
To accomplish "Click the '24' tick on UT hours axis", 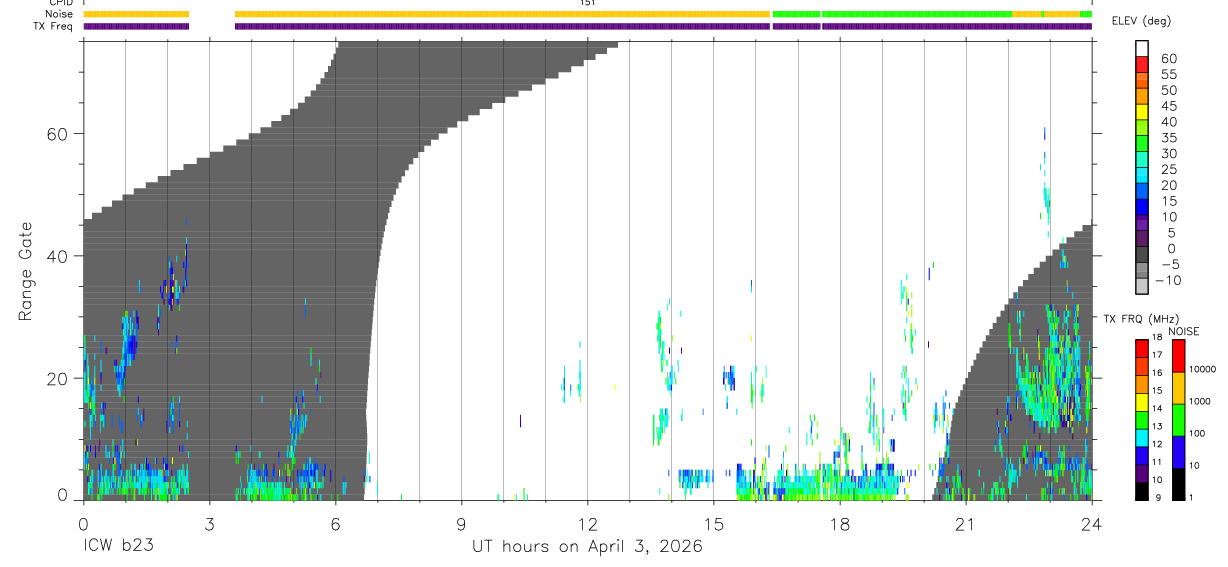I will [x=1091, y=523].
